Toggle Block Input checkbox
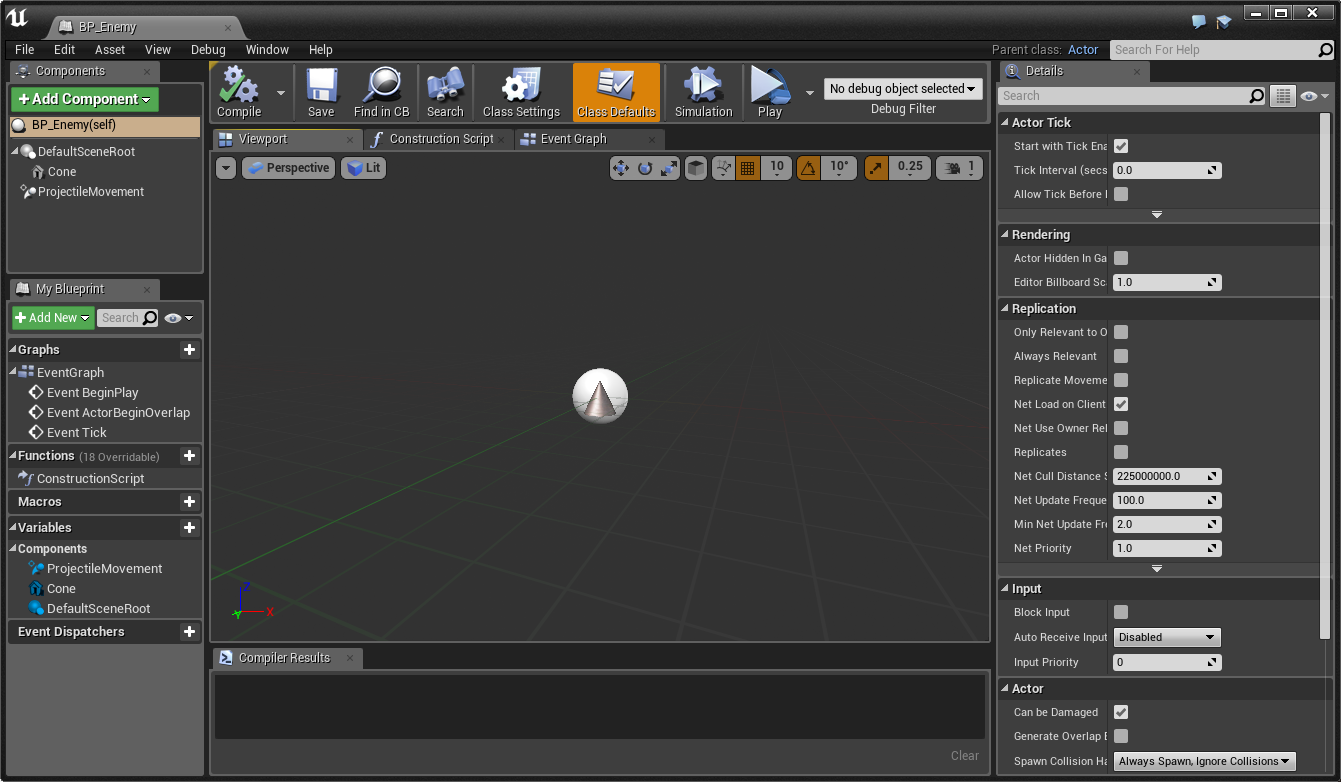This screenshot has height=782, width=1341. [1121, 612]
